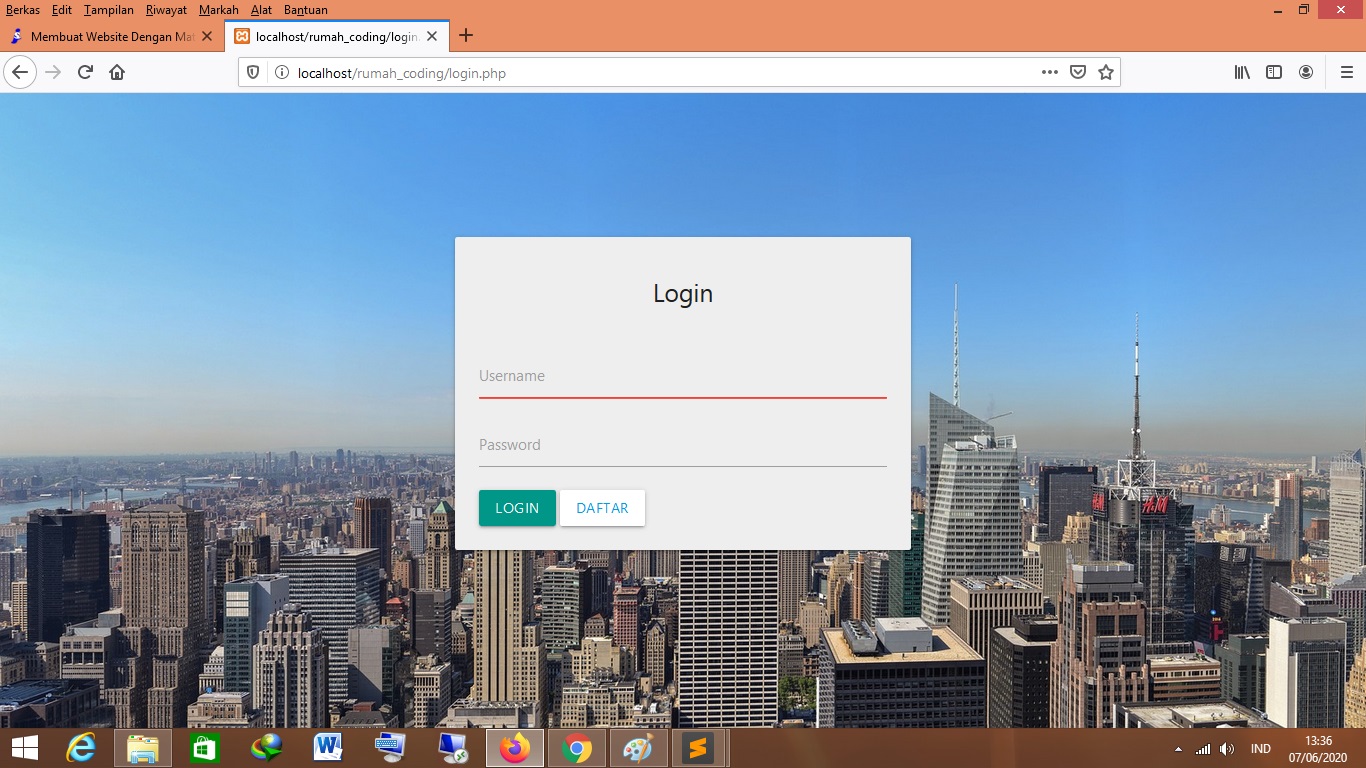Image resolution: width=1366 pixels, height=768 pixels.
Task: Go to Firefox home page
Action: pyautogui.click(x=117, y=72)
